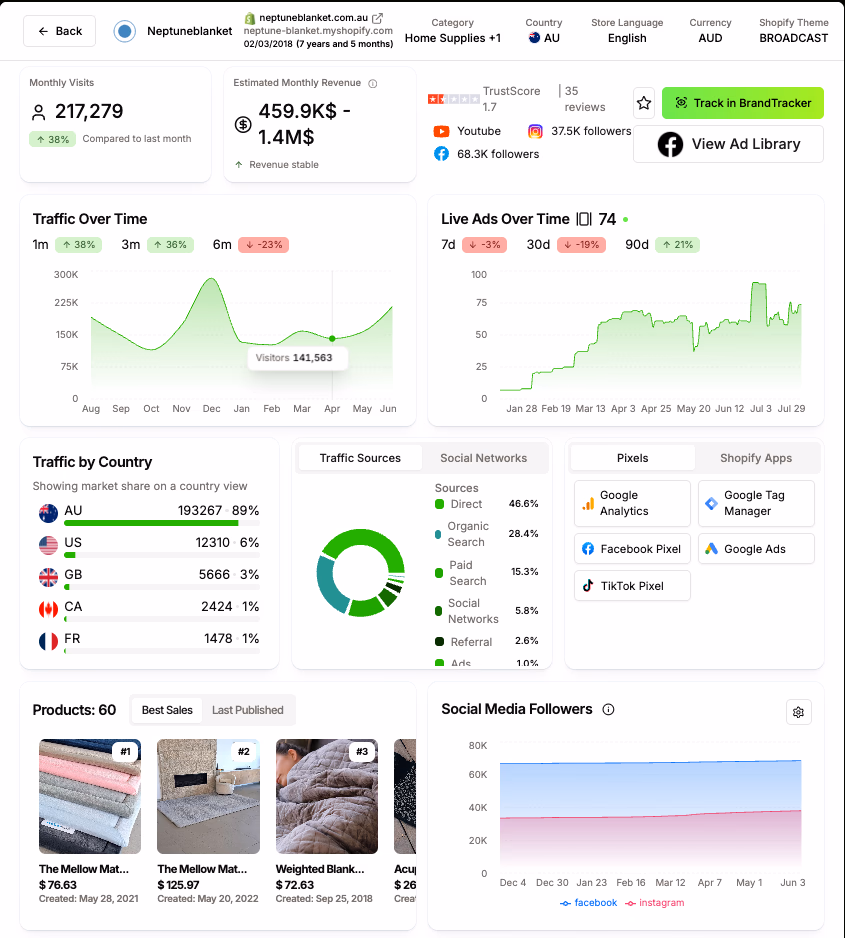This screenshot has width=845, height=938.
Task: Open the Facebook 68.3K followers icon
Action: tap(441, 154)
